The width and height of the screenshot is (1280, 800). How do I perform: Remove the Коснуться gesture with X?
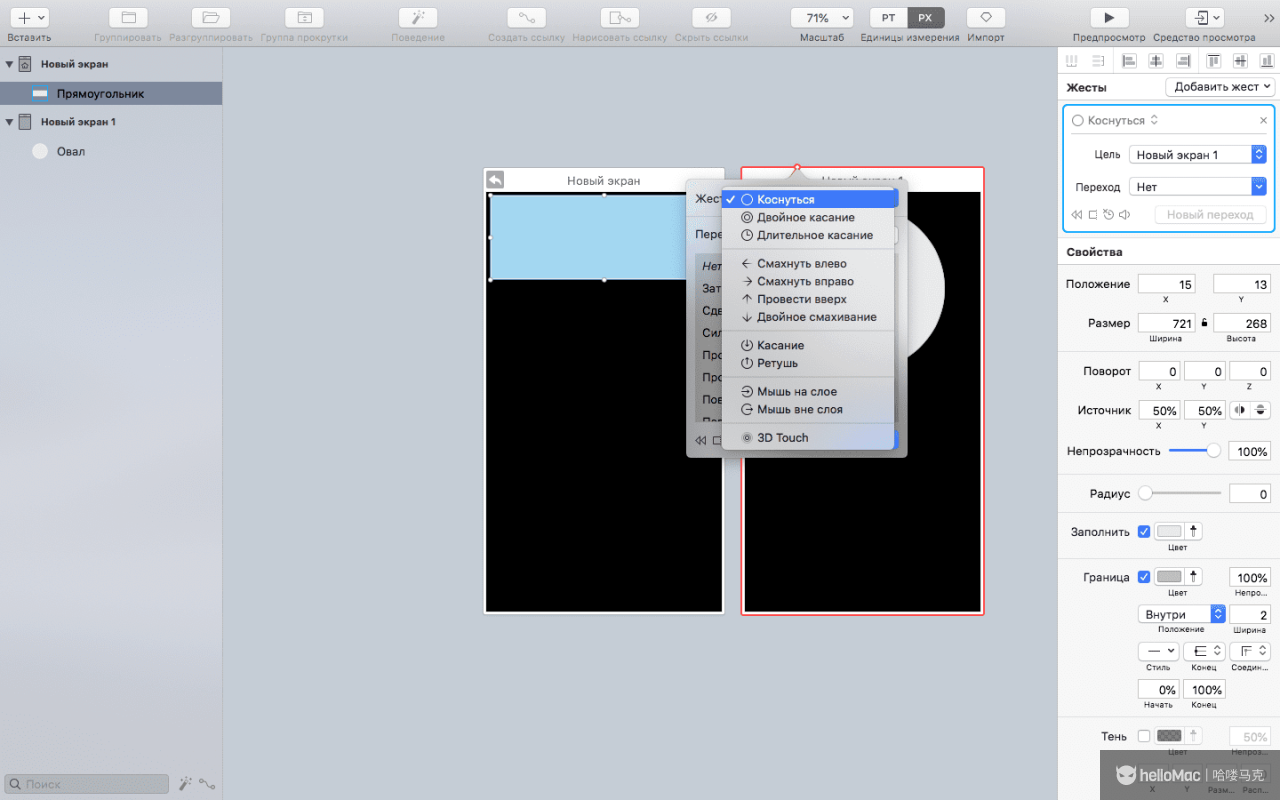pos(1263,121)
